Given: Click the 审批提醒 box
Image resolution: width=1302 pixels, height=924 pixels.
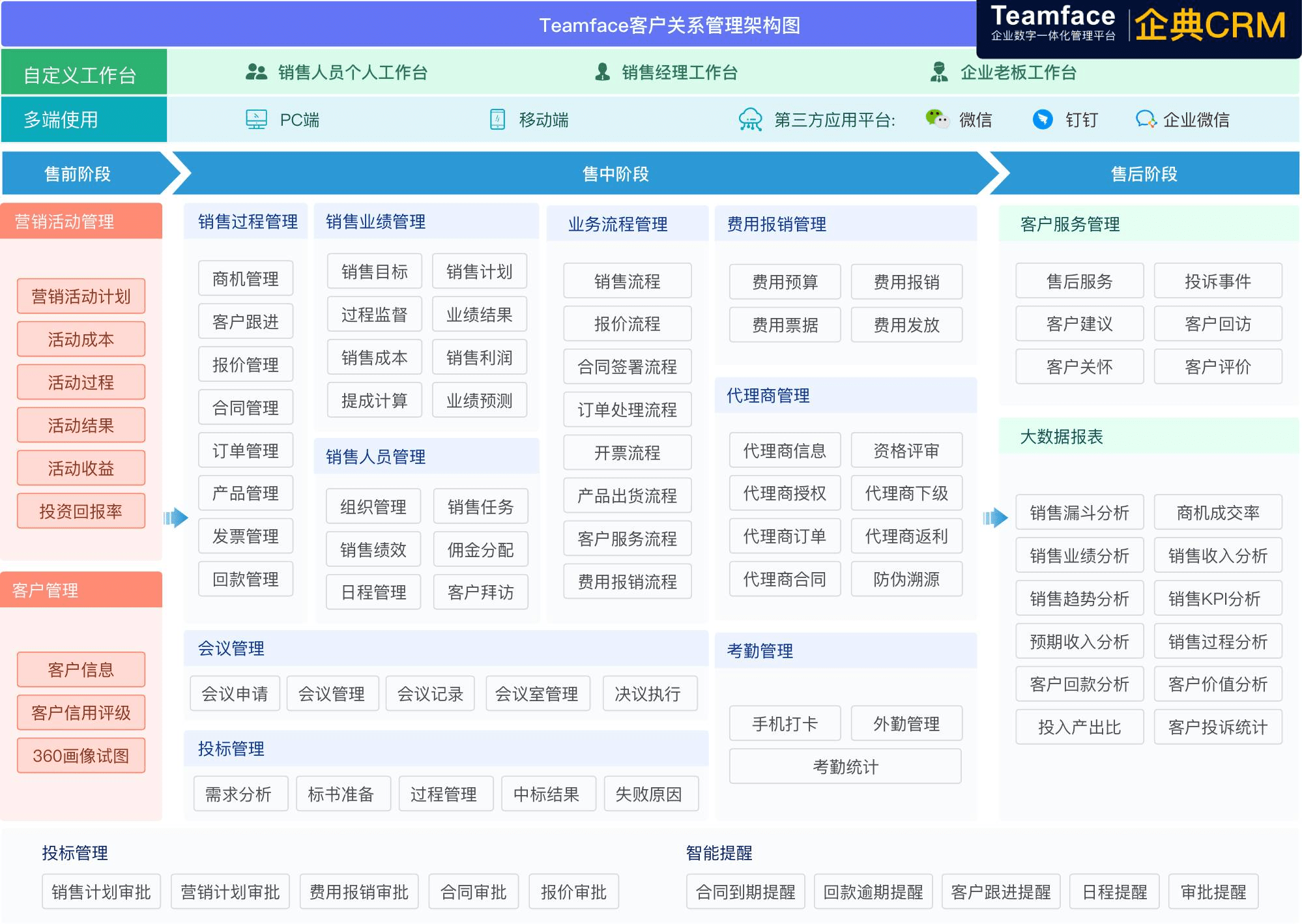Looking at the screenshot, I should 1213,892.
